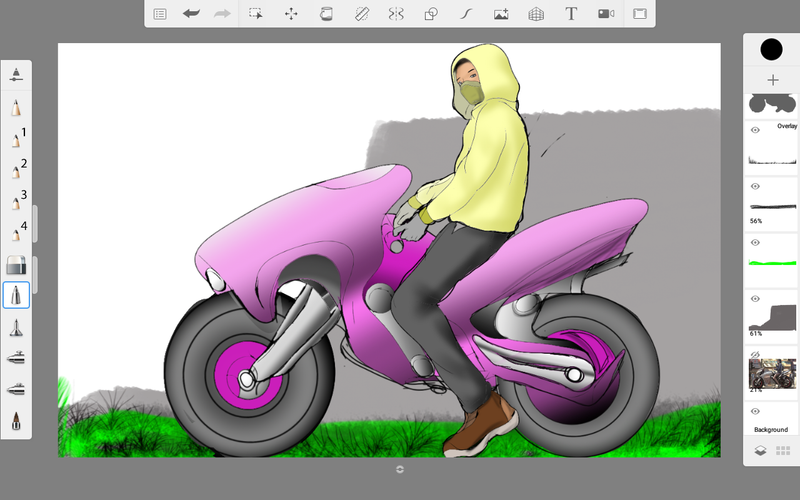Start Time-lapse recording camera

(x=606, y=14)
